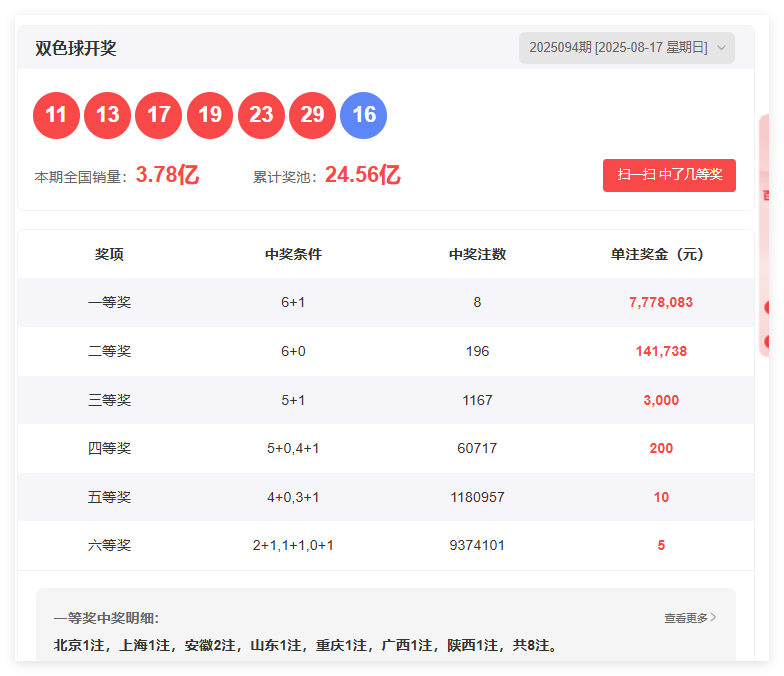784x676 pixels.
Task: Click fifth prize winner count 1180957
Action: pyautogui.click(x=478, y=497)
